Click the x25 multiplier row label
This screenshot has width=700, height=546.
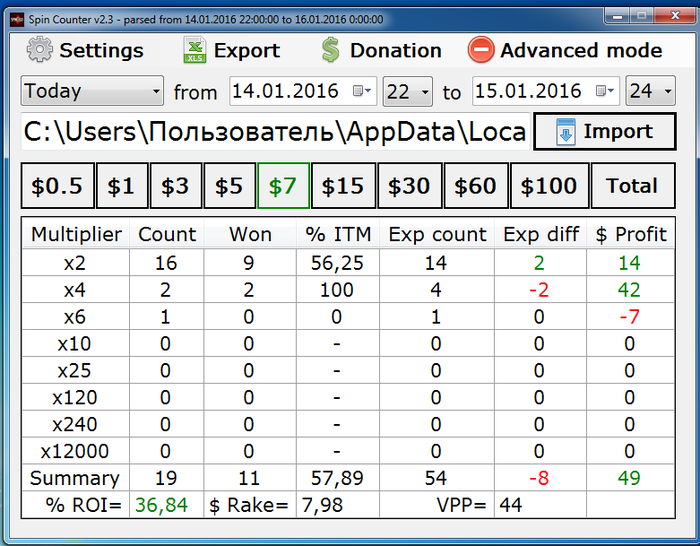[x=75, y=371]
